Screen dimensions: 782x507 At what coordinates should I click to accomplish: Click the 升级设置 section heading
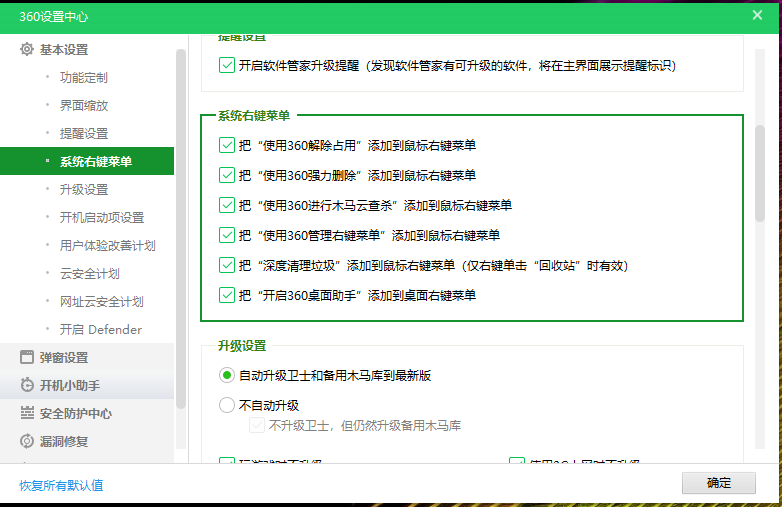pyautogui.click(x=242, y=345)
